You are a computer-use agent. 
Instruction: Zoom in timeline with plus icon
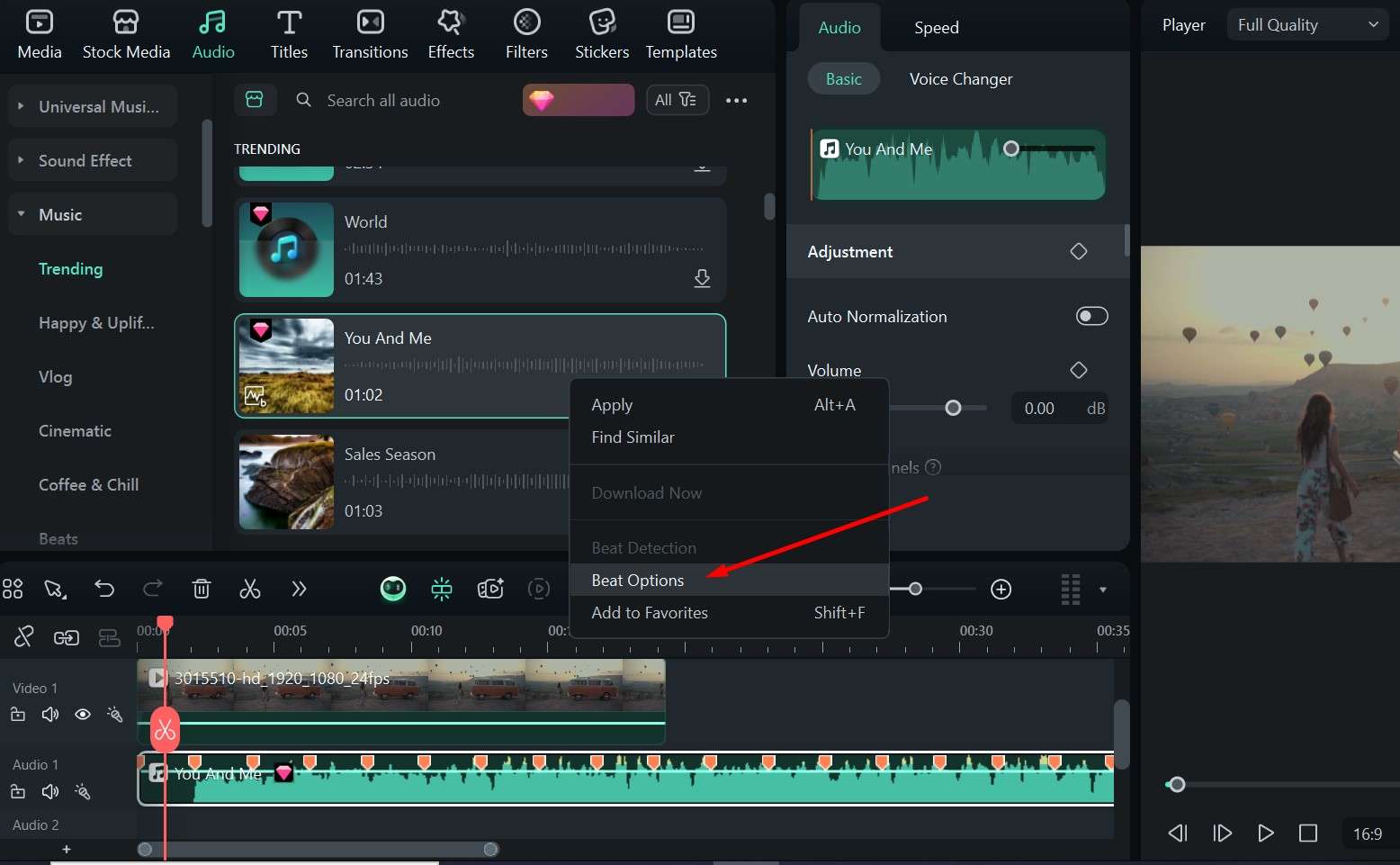tap(1001, 589)
